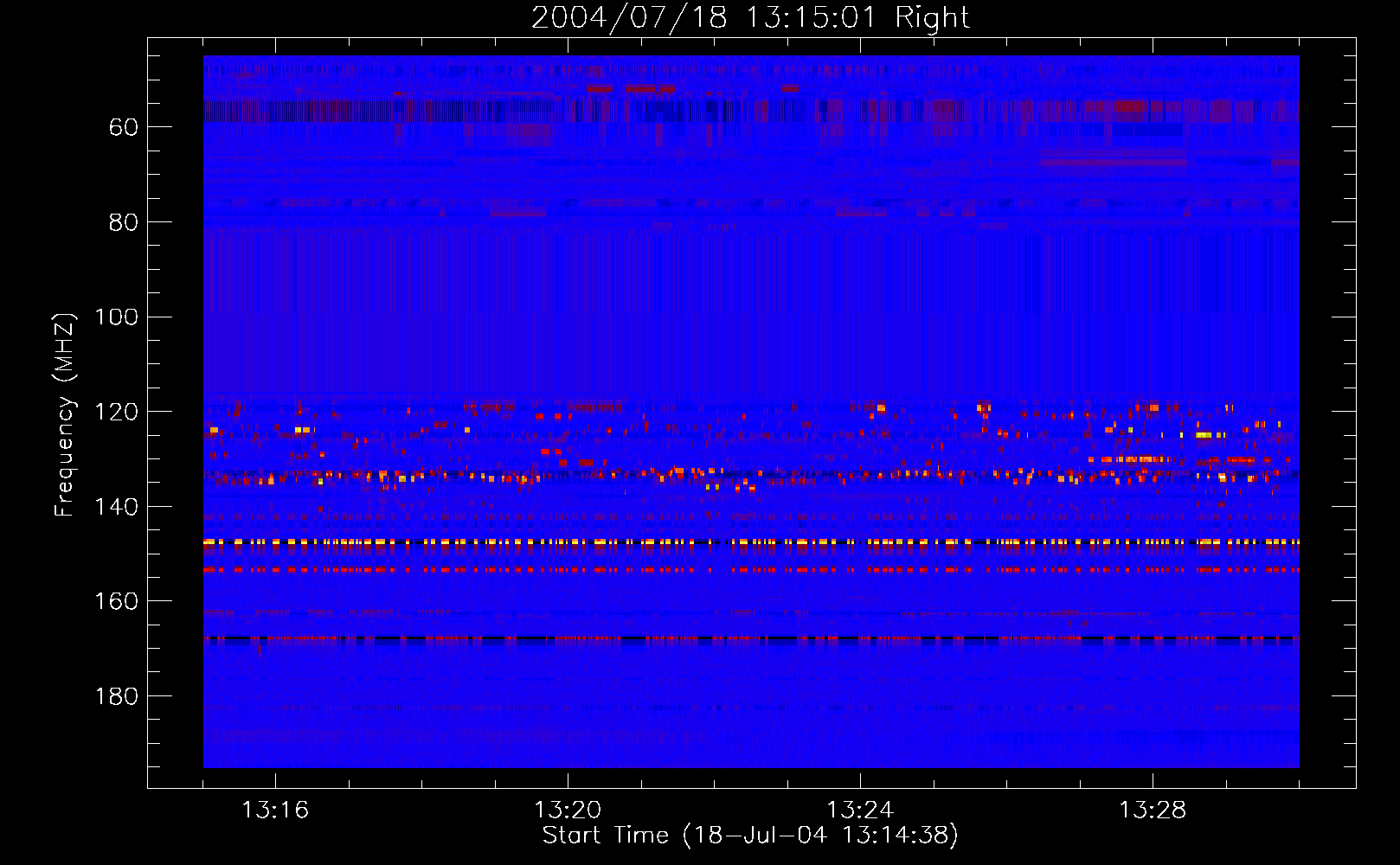This screenshot has height=865, width=1400.
Task: Click the 13:16 time tick label
Action: (x=275, y=811)
